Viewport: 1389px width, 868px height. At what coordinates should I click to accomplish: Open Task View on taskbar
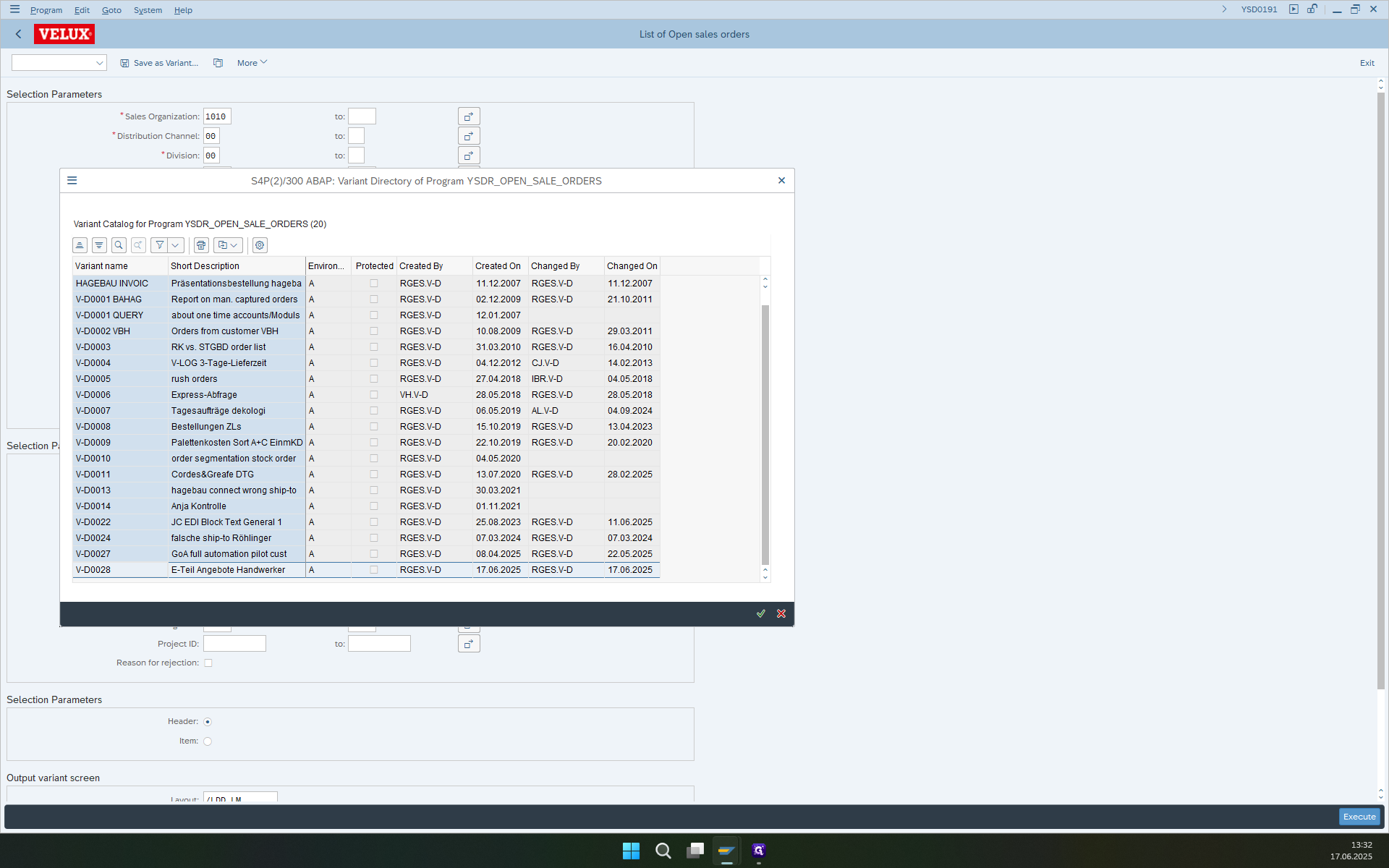(695, 851)
